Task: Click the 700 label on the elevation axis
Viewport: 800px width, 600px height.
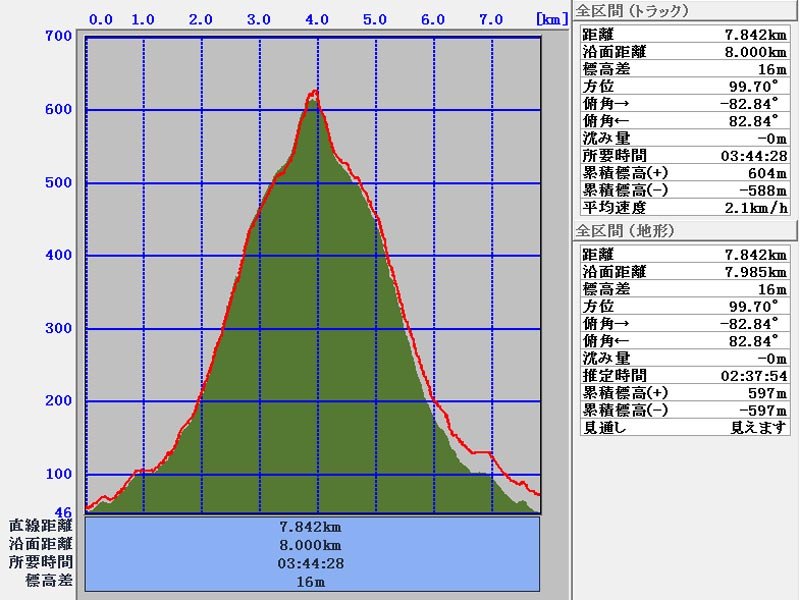Action: pos(58,37)
